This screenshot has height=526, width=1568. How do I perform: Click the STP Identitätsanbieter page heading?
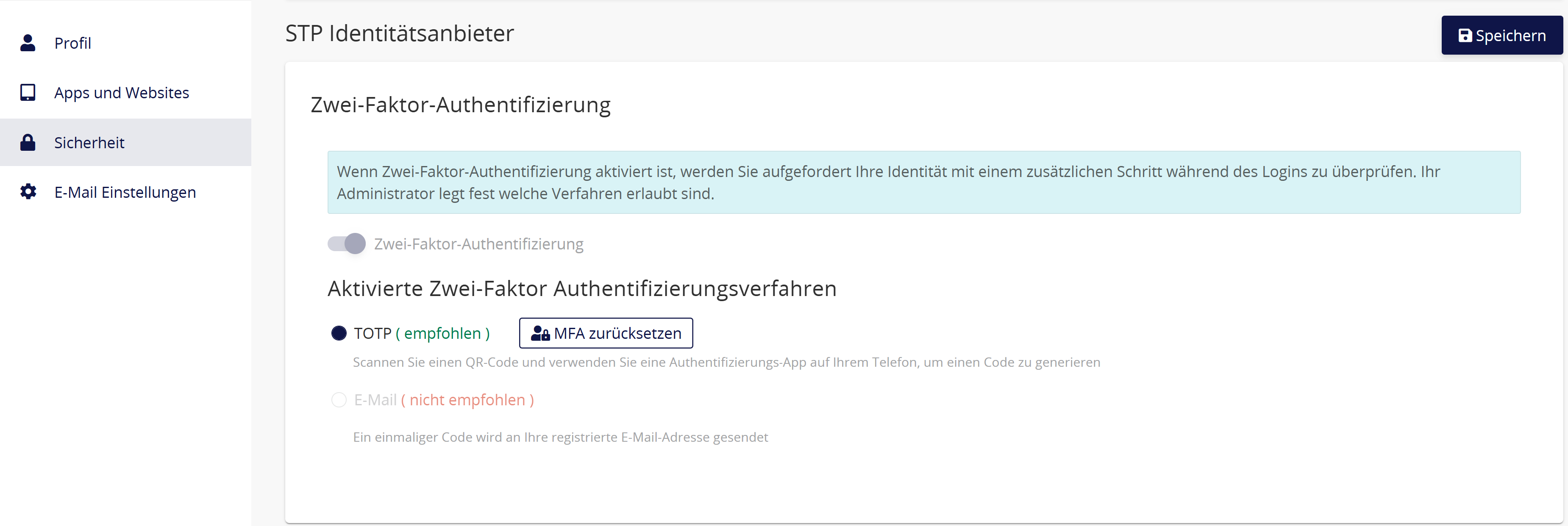(399, 33)
